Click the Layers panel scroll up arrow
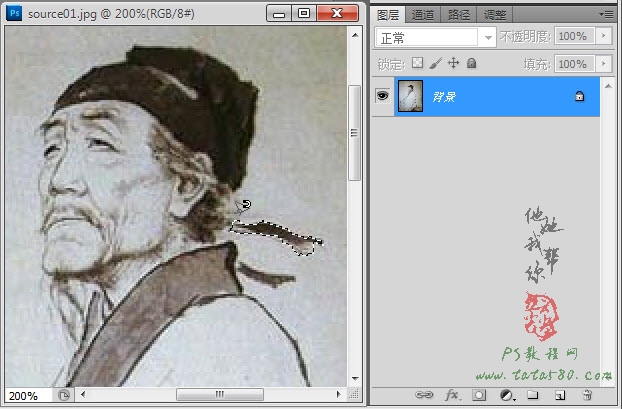 (x=608, y=86)
